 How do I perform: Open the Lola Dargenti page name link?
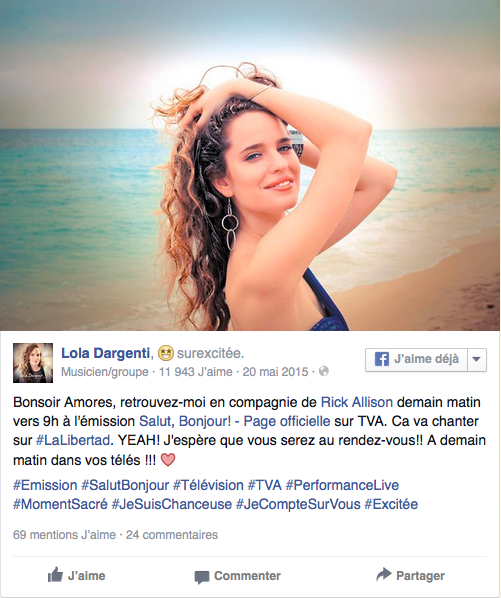click(x=105, y=353)
